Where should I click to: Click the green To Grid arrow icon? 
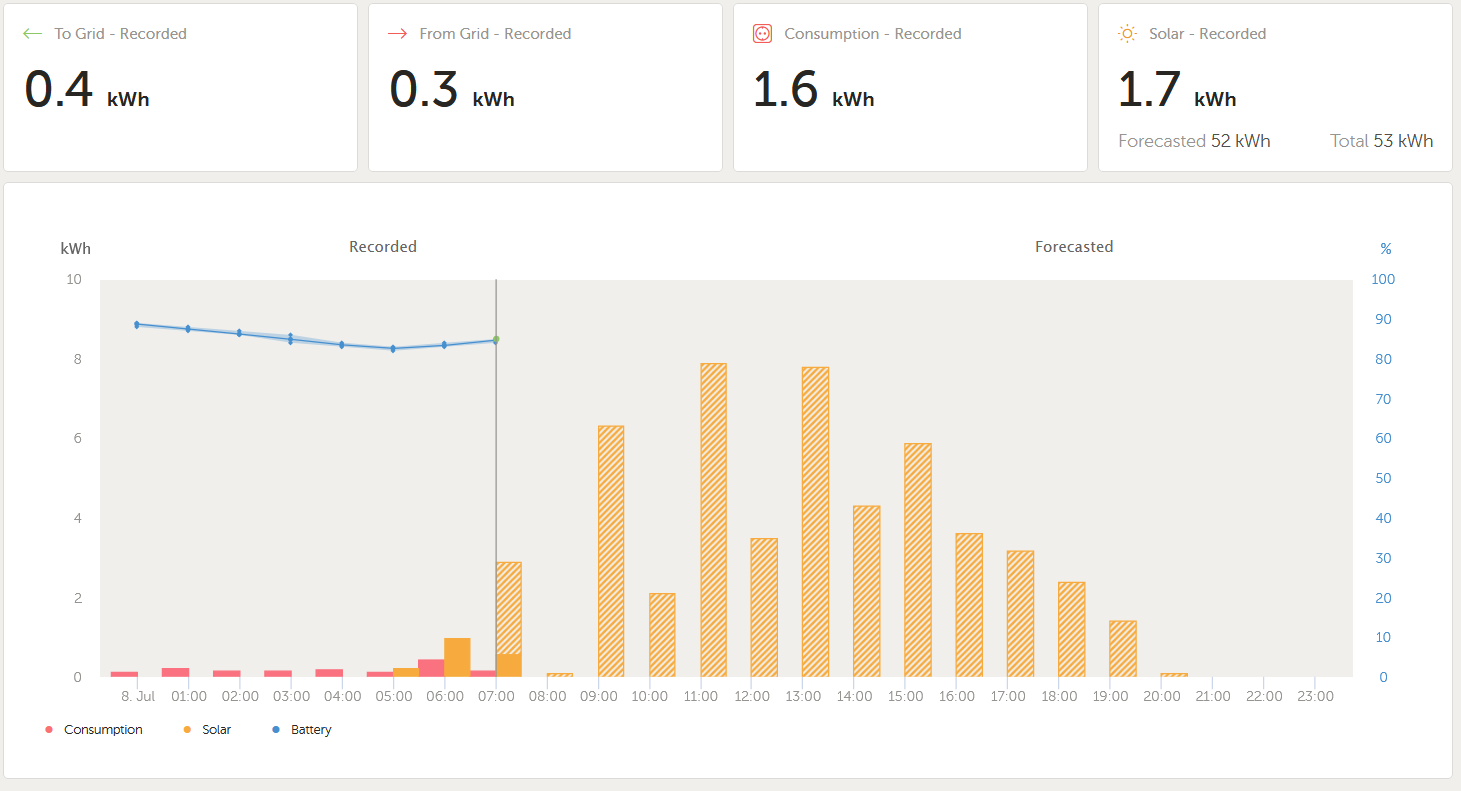pyautogui.click(x=32, y=34)
